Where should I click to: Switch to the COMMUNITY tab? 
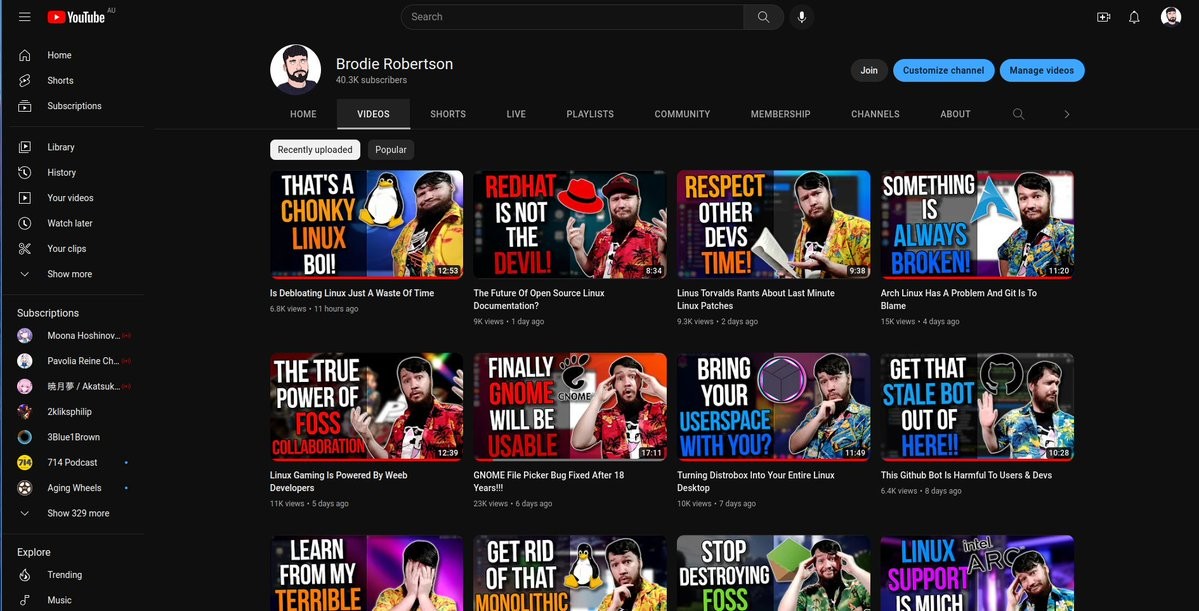pyautogui.click(x=682, y=114)
